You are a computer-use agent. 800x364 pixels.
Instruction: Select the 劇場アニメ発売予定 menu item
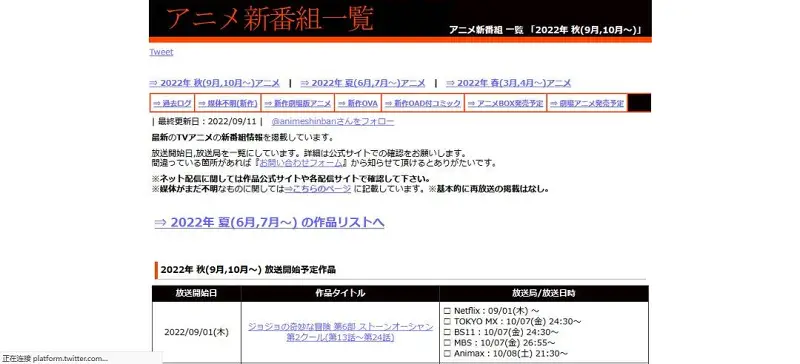587,103
